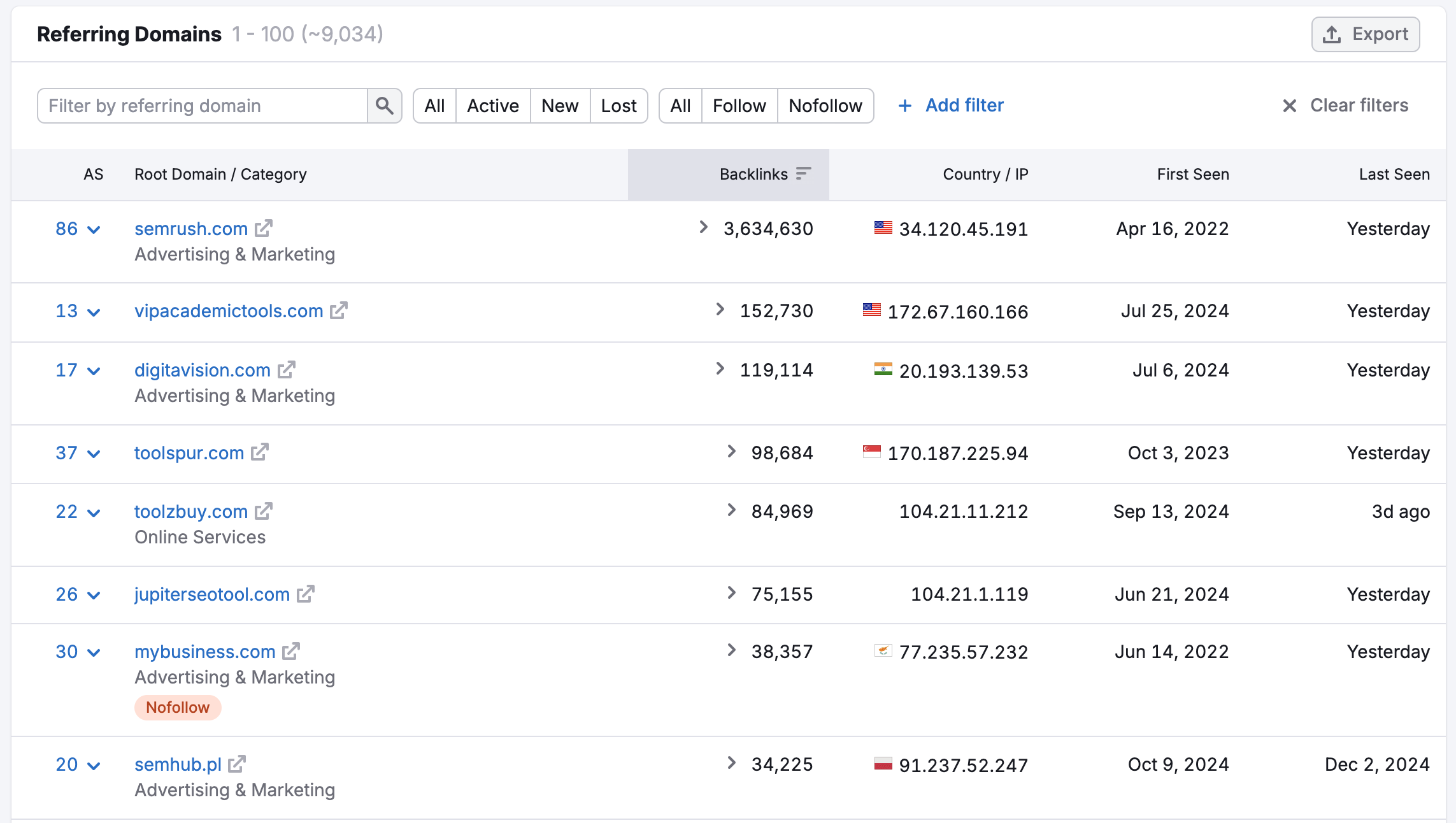Image resolution: width=1456 pixels, height=823 pixels.
Task: Select the Active backlinks filter
Action: pyautogui.click(x=493, y=105)
